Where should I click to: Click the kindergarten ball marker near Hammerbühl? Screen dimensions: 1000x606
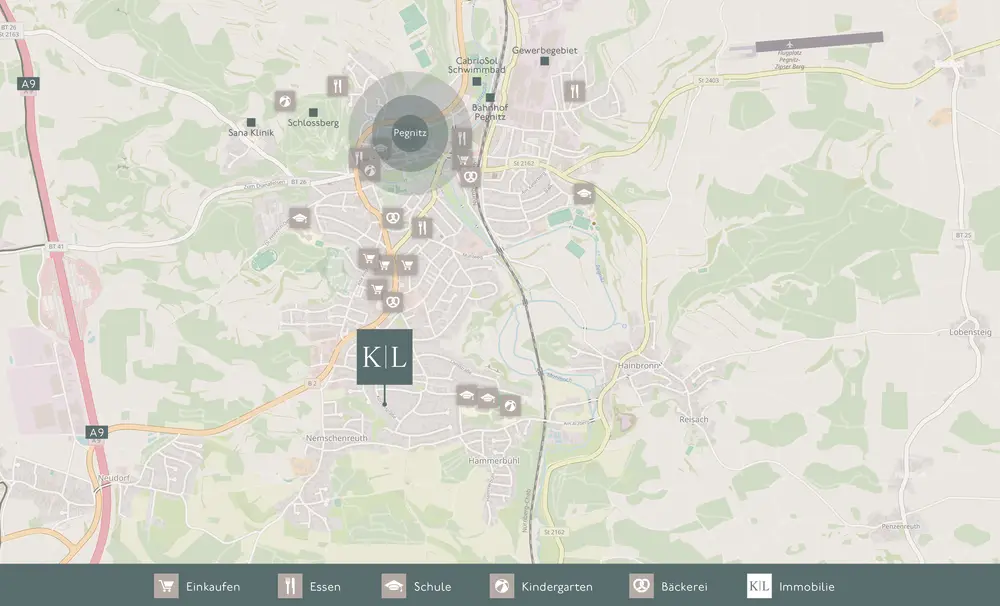tap(510, 405)
